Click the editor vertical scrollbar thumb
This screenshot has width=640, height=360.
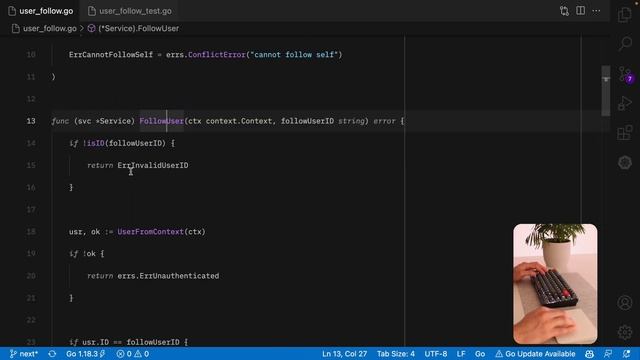click(606, 91)
